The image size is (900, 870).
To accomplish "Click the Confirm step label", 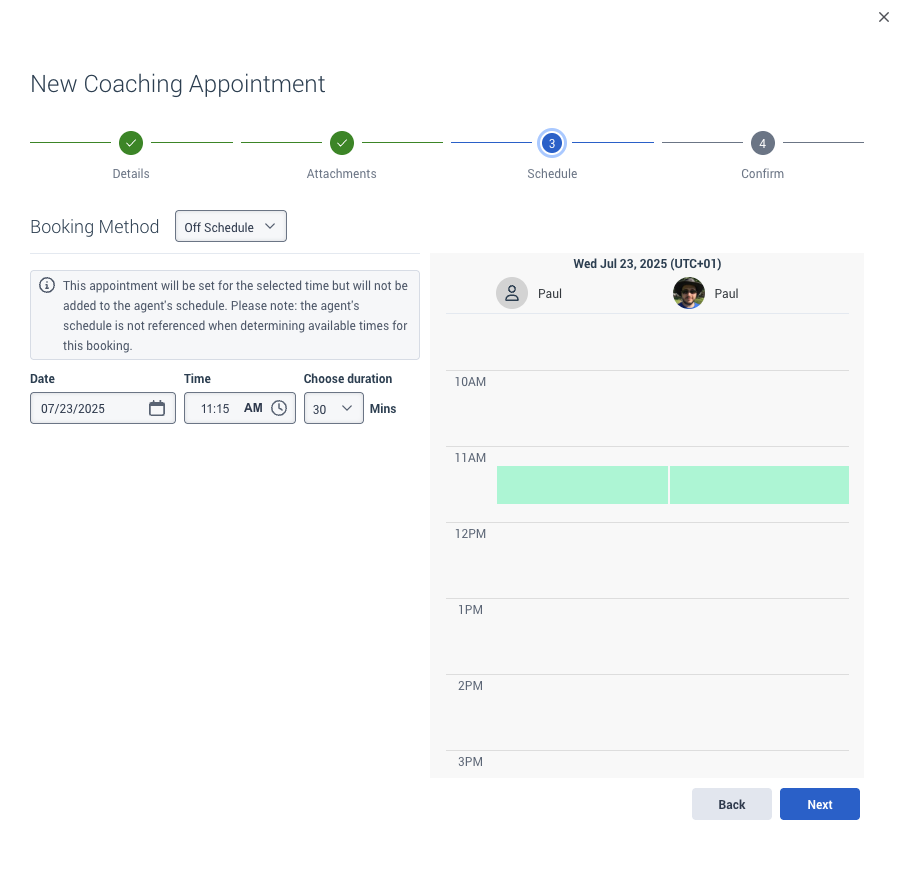I will [x=762, y=174].
